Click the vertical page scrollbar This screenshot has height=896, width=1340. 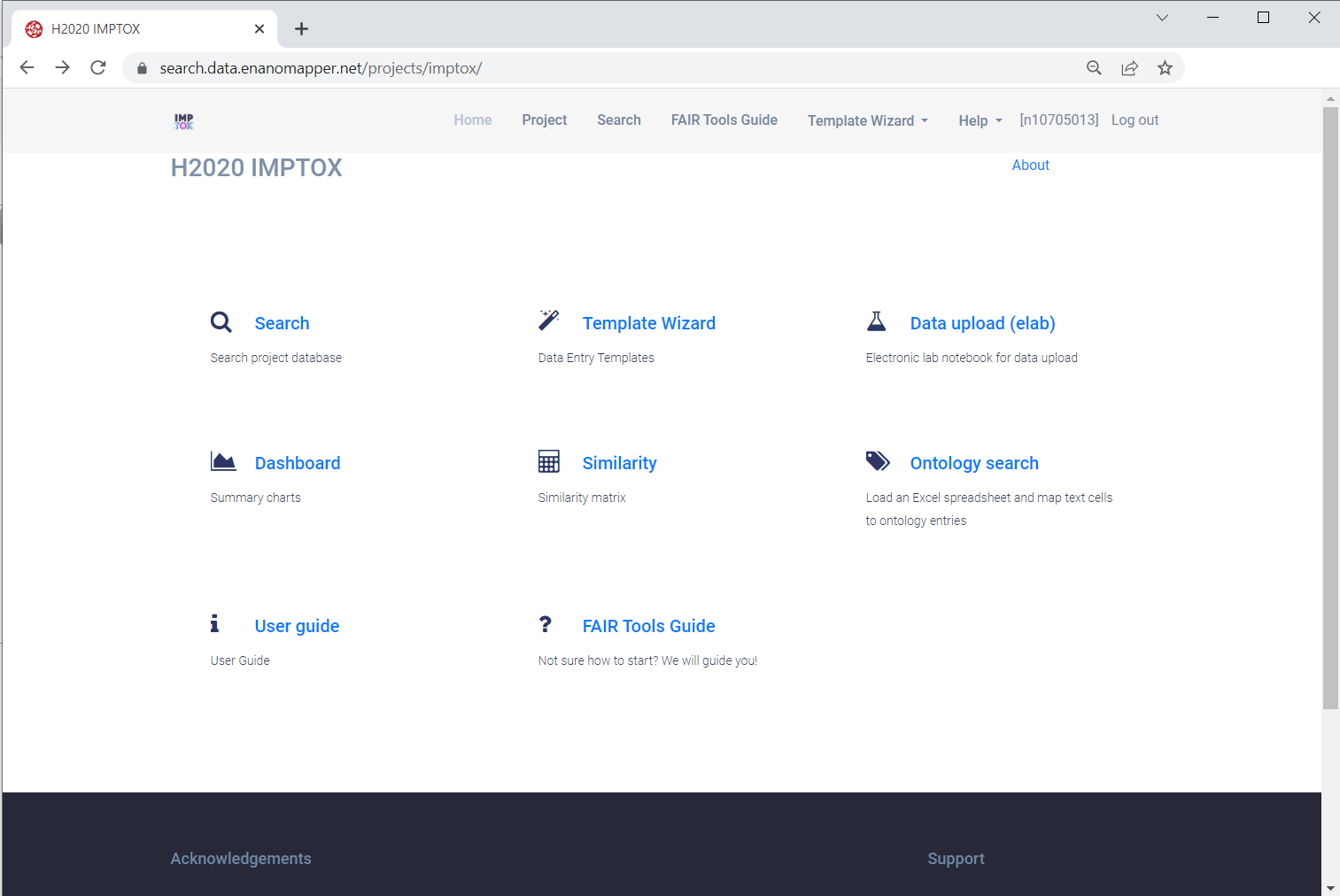[1330, 407]
